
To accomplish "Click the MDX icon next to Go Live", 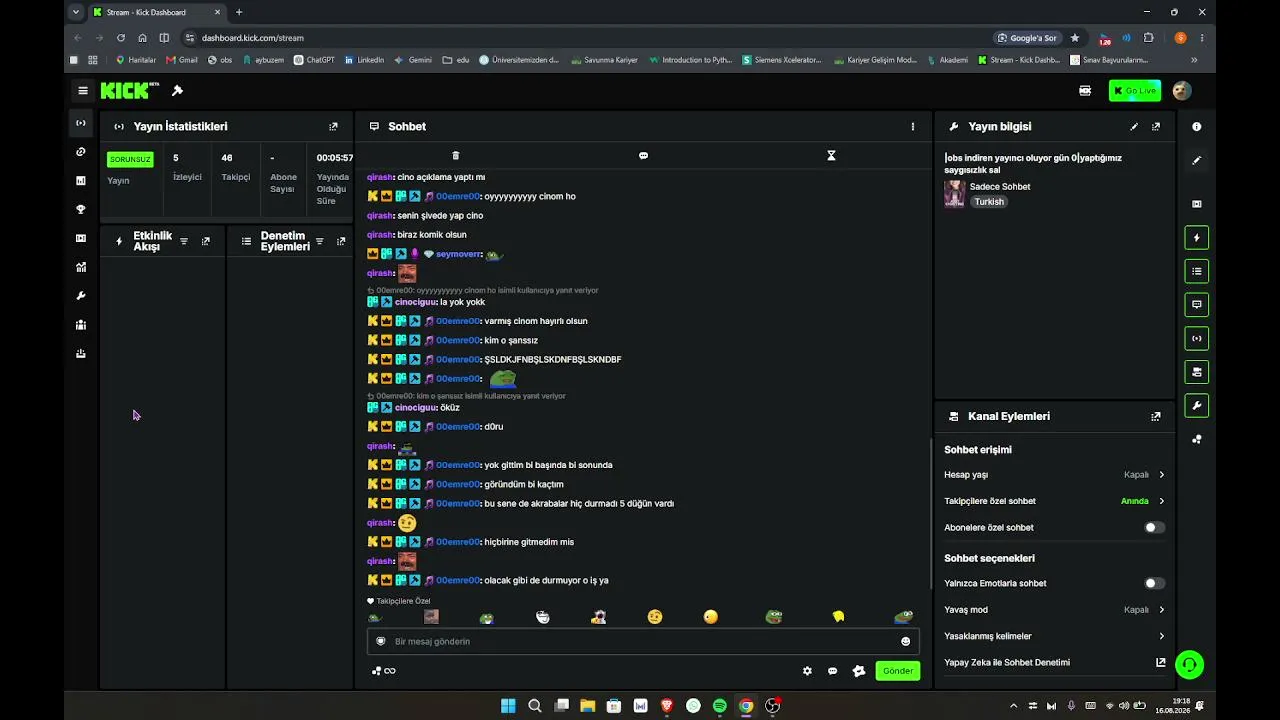I will tap(1085, 91).
